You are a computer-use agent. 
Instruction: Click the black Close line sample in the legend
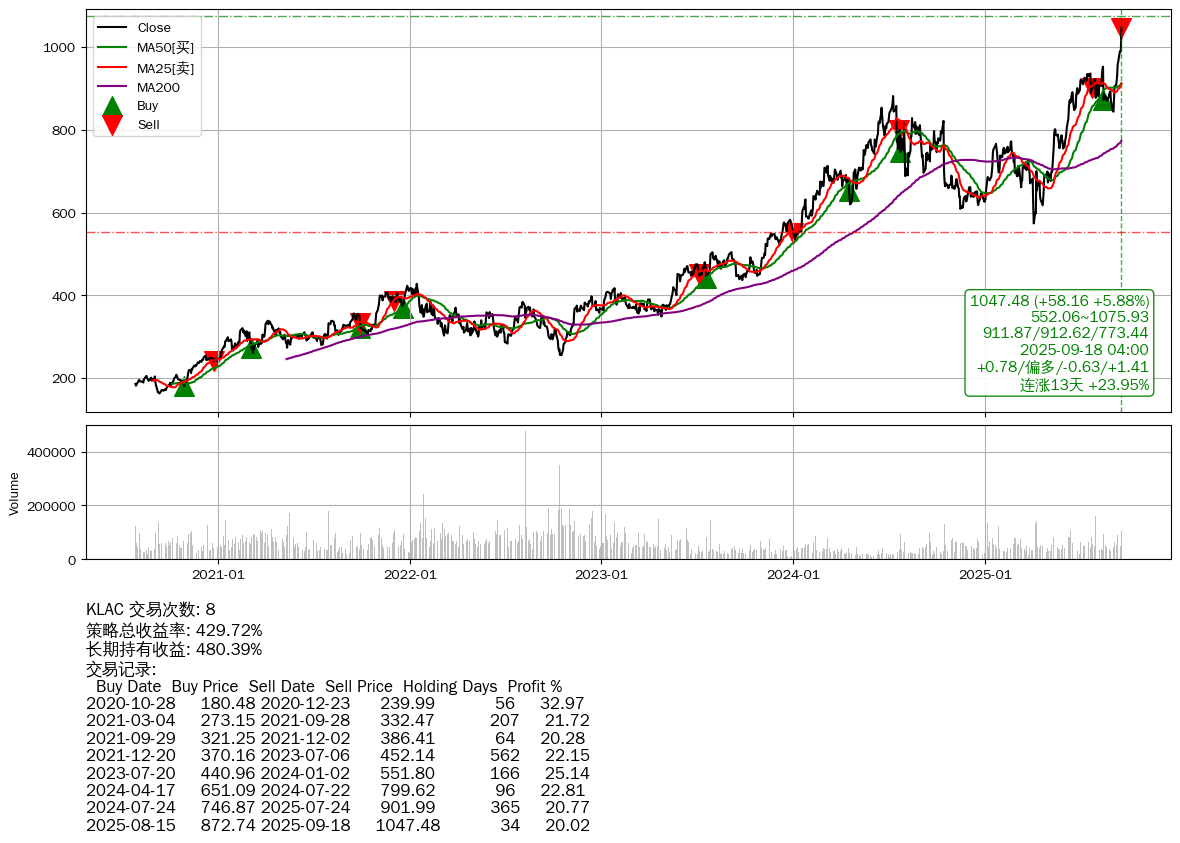pos(113,28)
